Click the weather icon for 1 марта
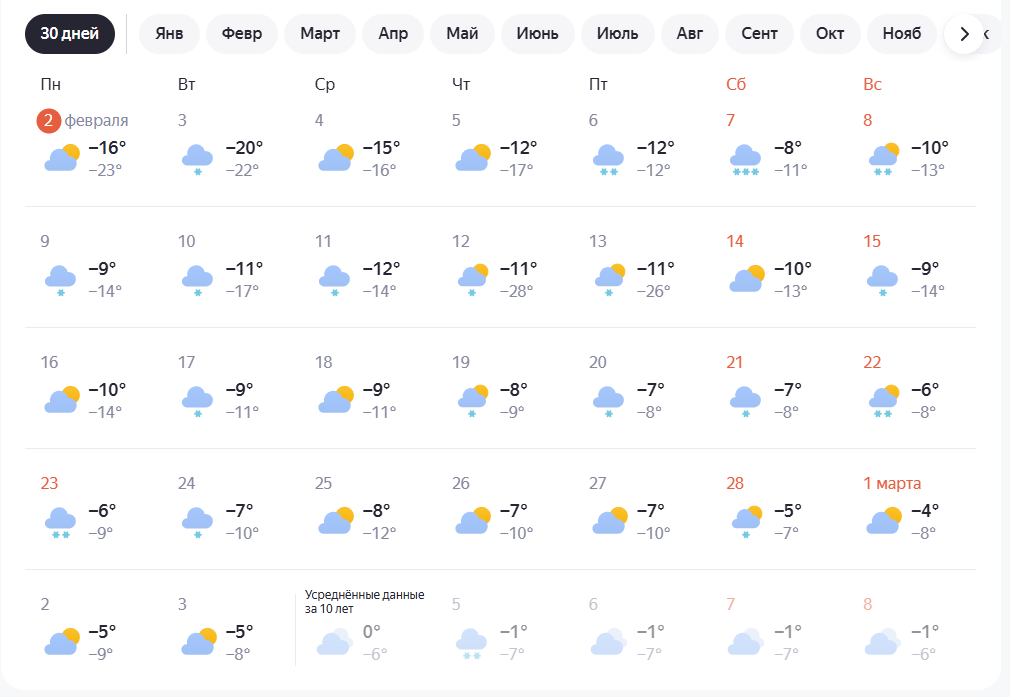 point(884,521)
